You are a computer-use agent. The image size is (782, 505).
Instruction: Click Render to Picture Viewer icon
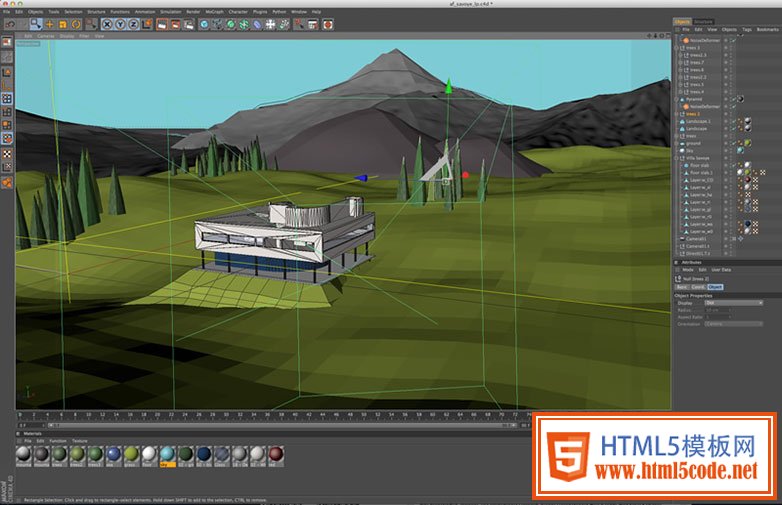pyautogui.click(x=175, y=24)
